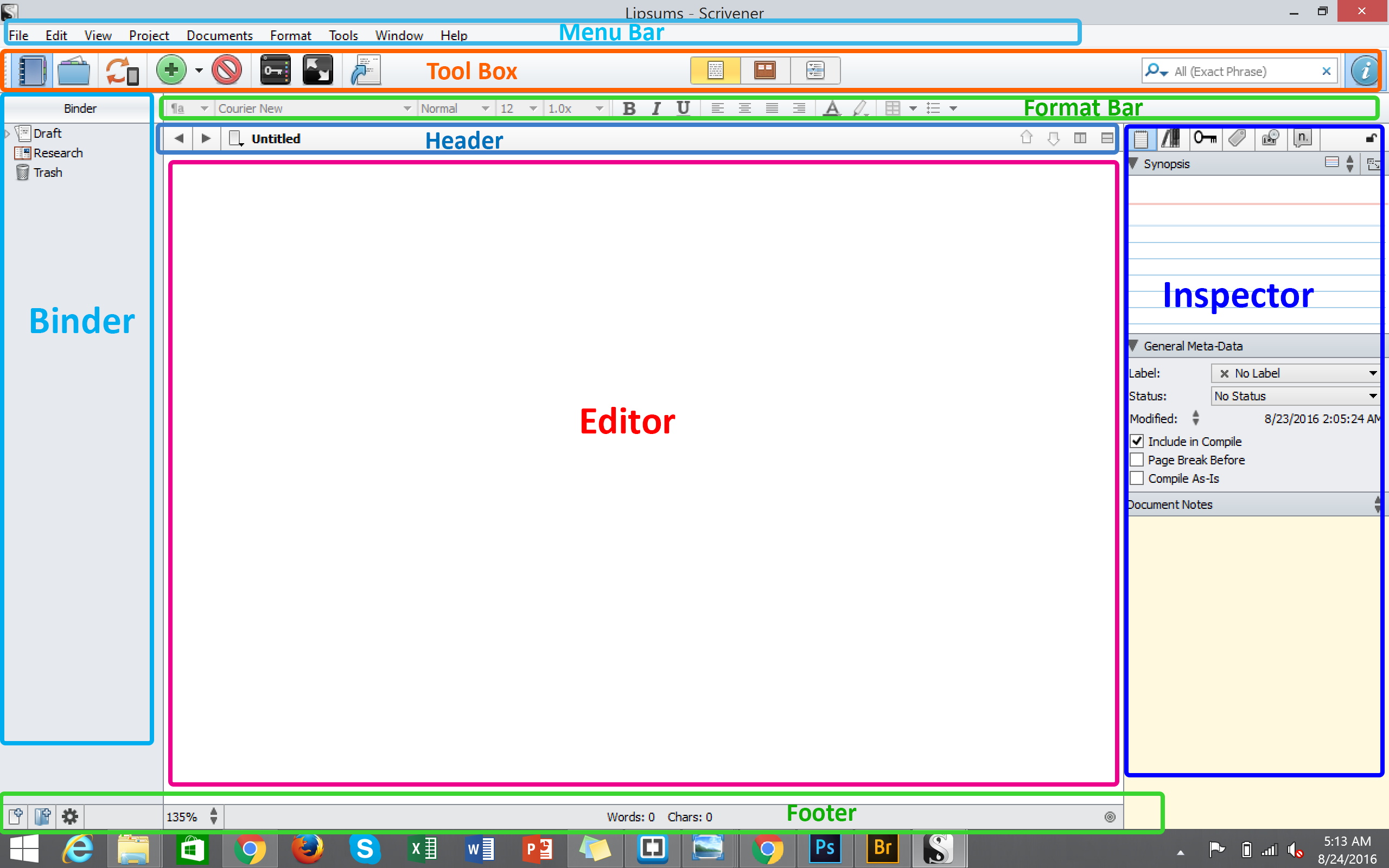Open Keywords tab in Inspector
Viewport: 1389px width, 868px height.
(1205, 138)
